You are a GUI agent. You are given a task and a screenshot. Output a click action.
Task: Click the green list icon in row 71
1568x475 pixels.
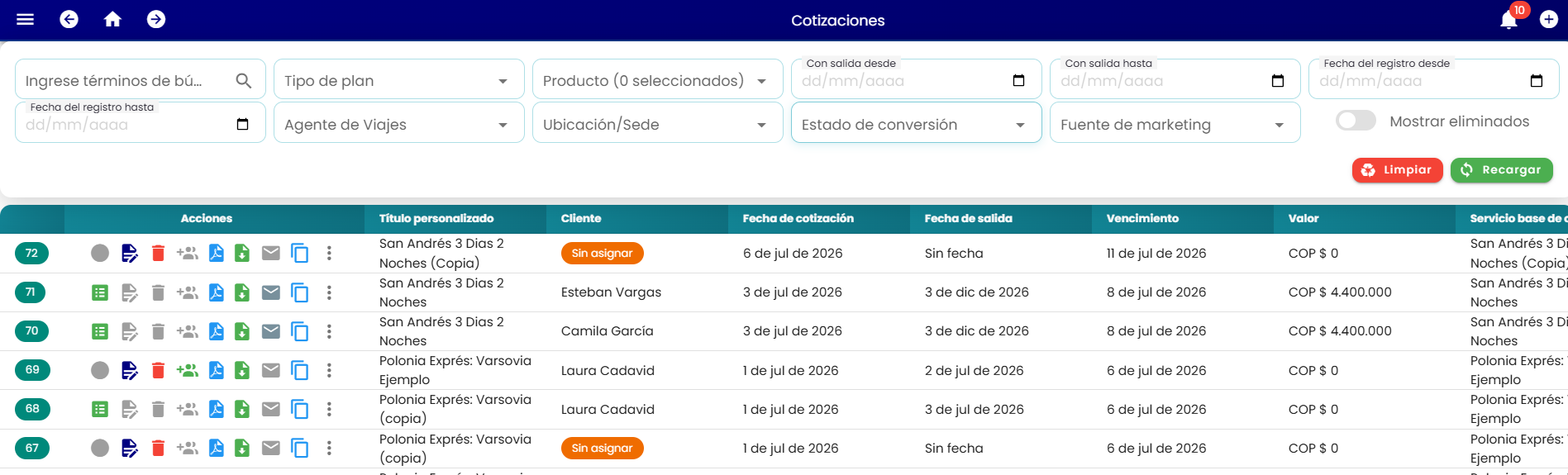[100, 292]
